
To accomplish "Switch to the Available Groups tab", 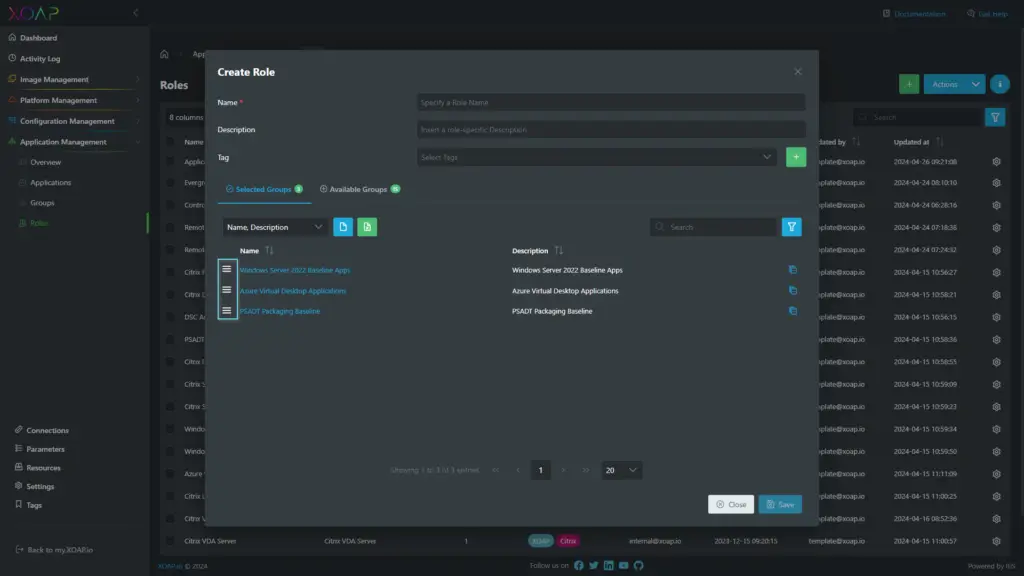I will pos(359,189).
